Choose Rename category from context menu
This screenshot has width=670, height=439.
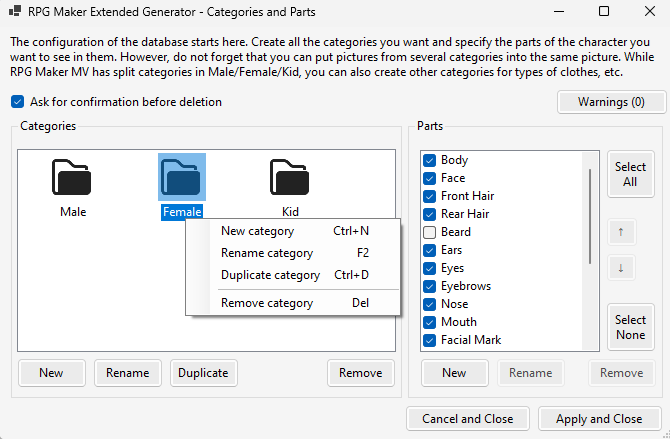point(293,253)
